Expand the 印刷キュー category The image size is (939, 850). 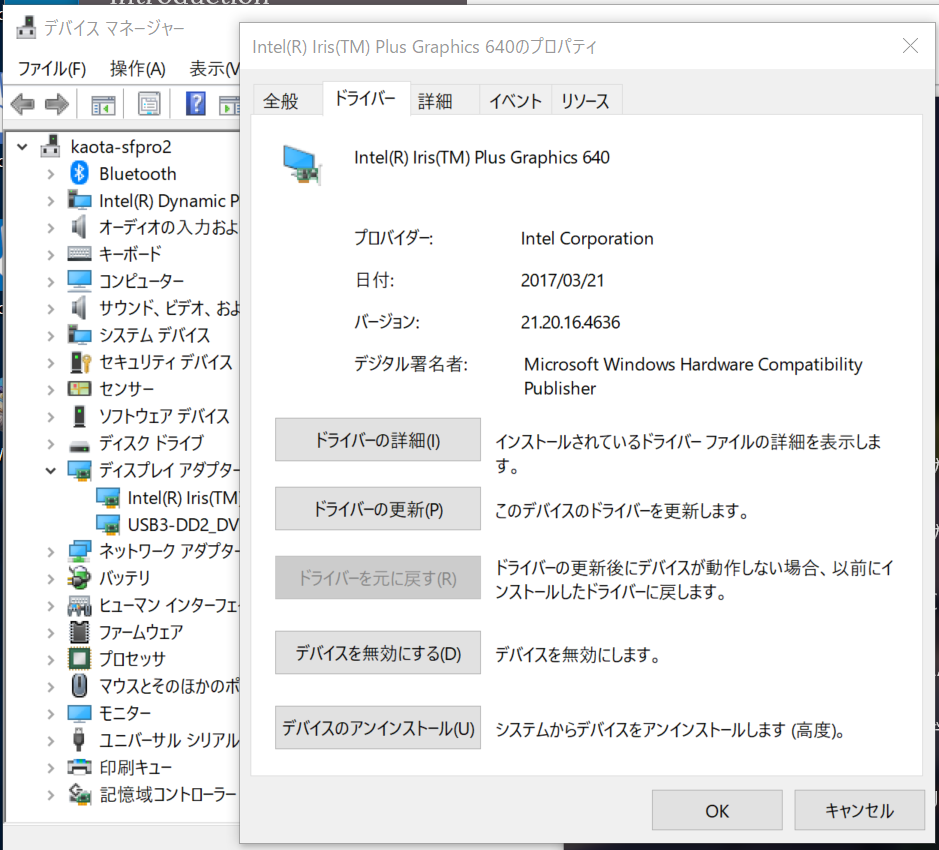[x=51, y=767]
